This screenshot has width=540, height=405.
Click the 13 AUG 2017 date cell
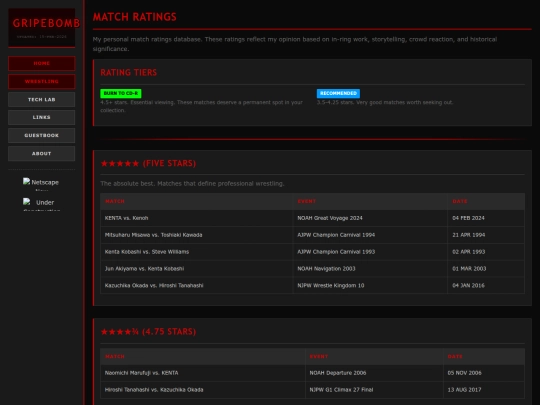[x=484, y=390]
